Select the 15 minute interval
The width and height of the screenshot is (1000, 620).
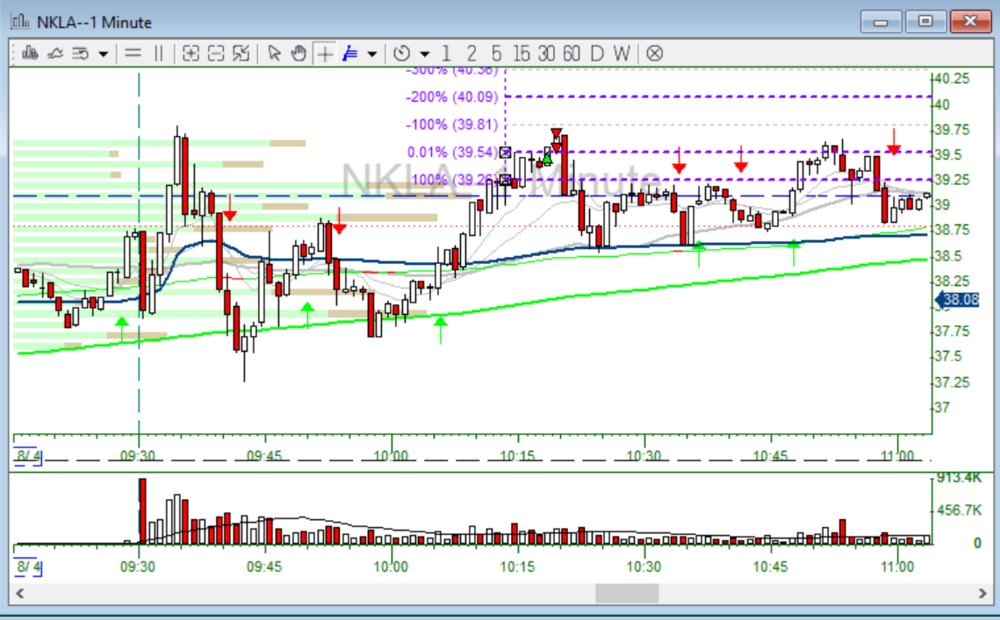click(x=522, y=53)
